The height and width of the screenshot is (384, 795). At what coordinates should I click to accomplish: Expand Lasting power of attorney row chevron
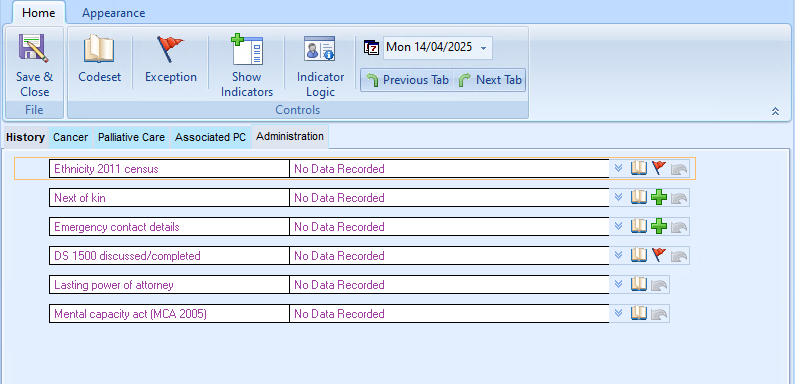(619, 284)
